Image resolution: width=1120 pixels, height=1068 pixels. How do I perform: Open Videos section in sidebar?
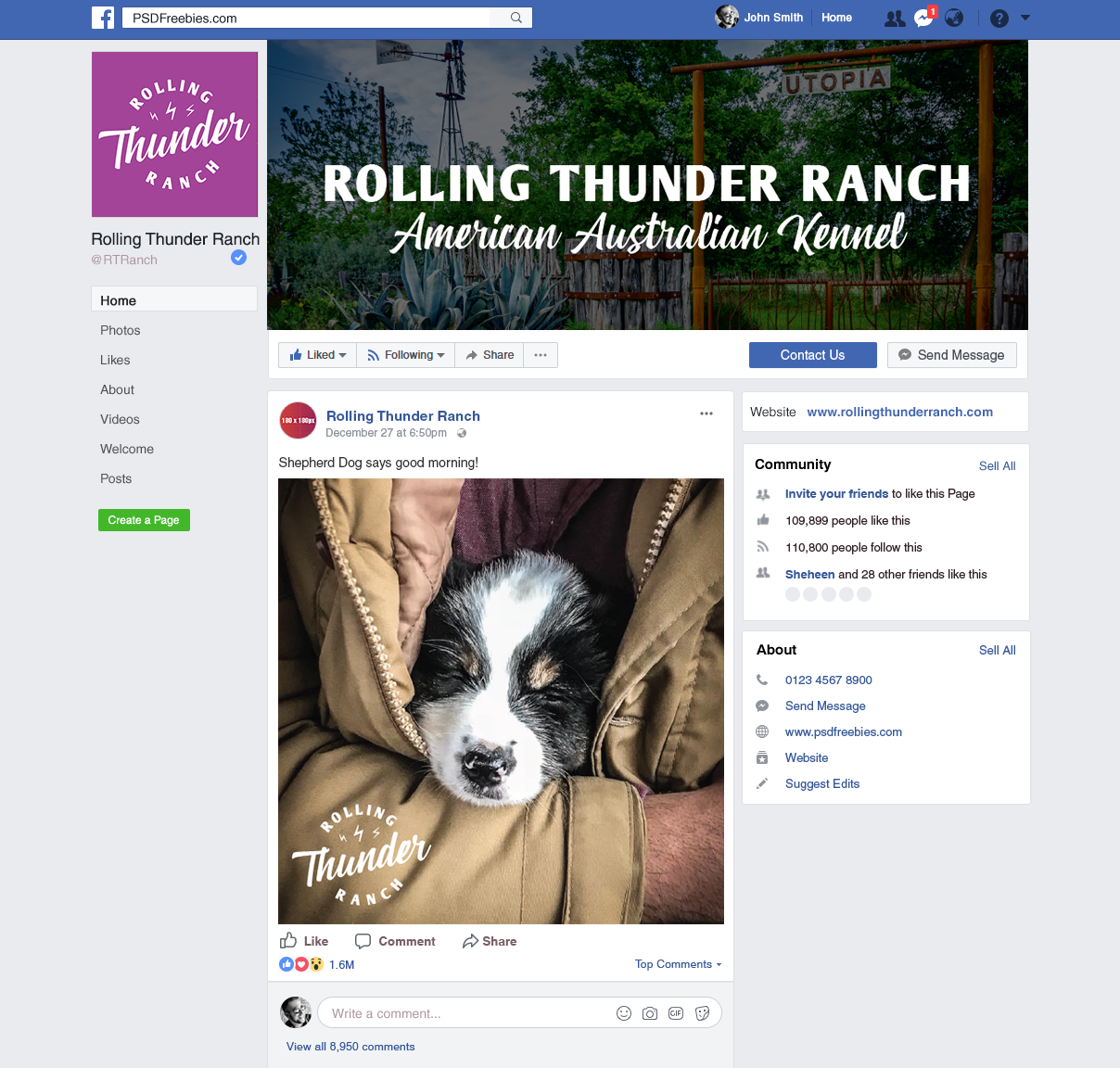tap(121, 419)
